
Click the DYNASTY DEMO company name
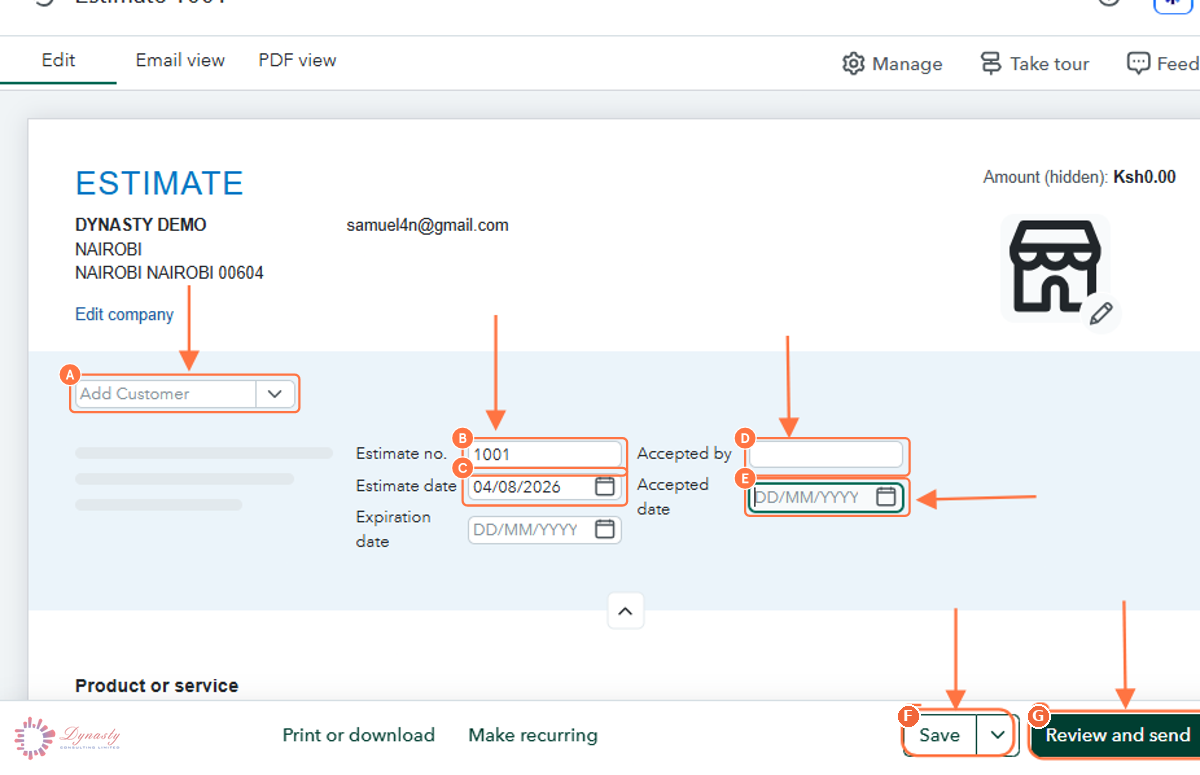coord(141,225)
